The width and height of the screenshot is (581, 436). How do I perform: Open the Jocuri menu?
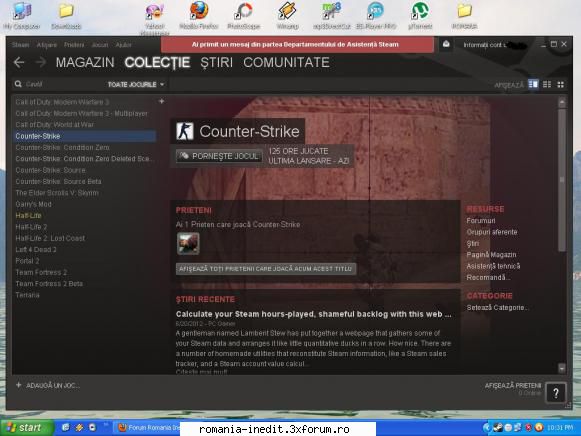pos(100,45)
